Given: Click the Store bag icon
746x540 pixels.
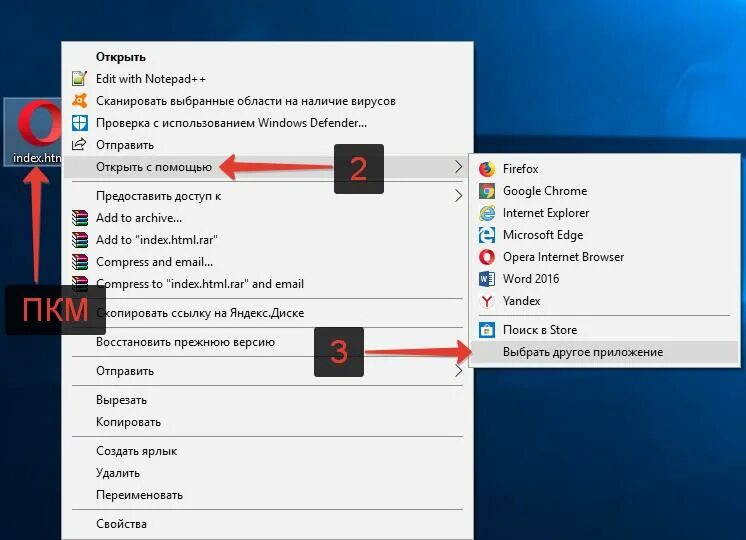Looking at the screenshot, I should 486,330.
